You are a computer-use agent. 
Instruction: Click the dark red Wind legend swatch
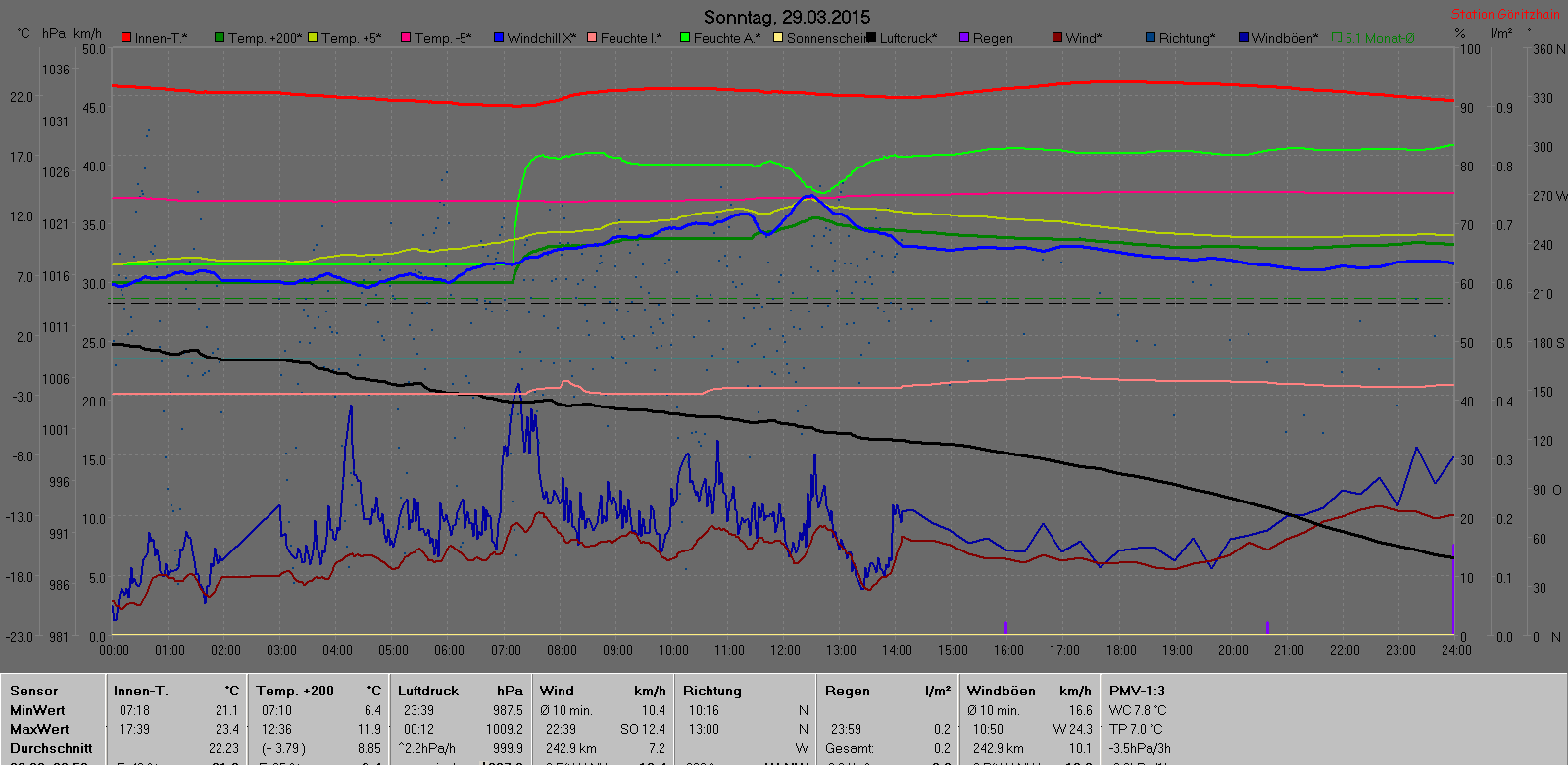1057,38
